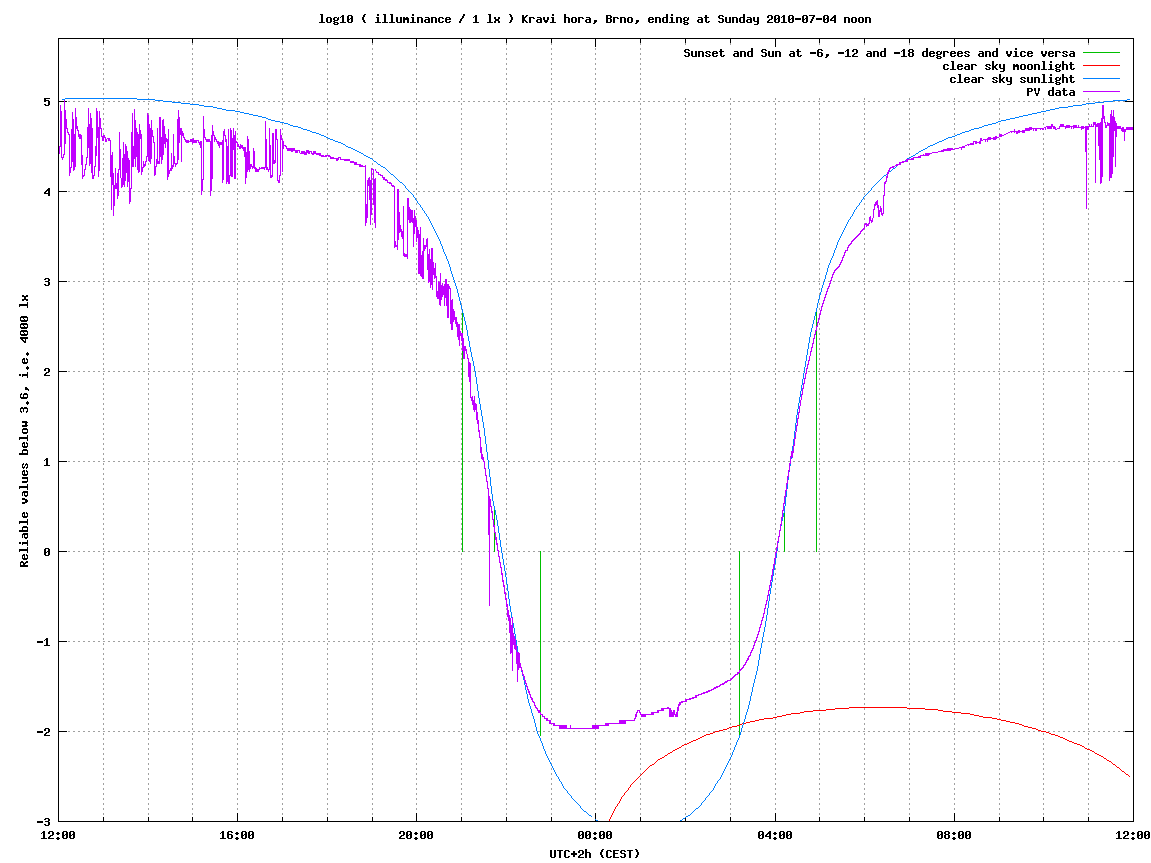1151x863 pixels.
Task: Click the purple PV data legend line sample
Action: coord(1101,92)
